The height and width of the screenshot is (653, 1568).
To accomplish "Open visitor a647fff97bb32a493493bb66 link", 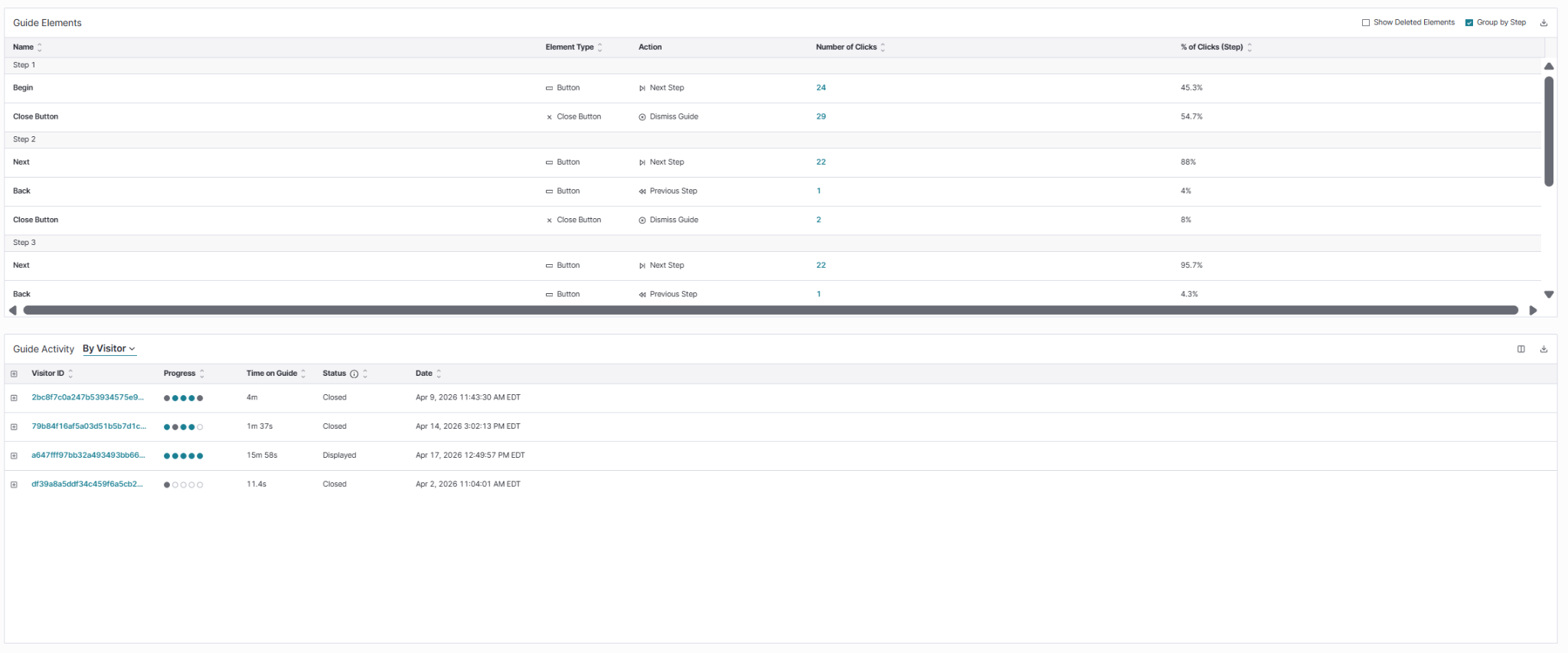I will [x=88, y=455].
